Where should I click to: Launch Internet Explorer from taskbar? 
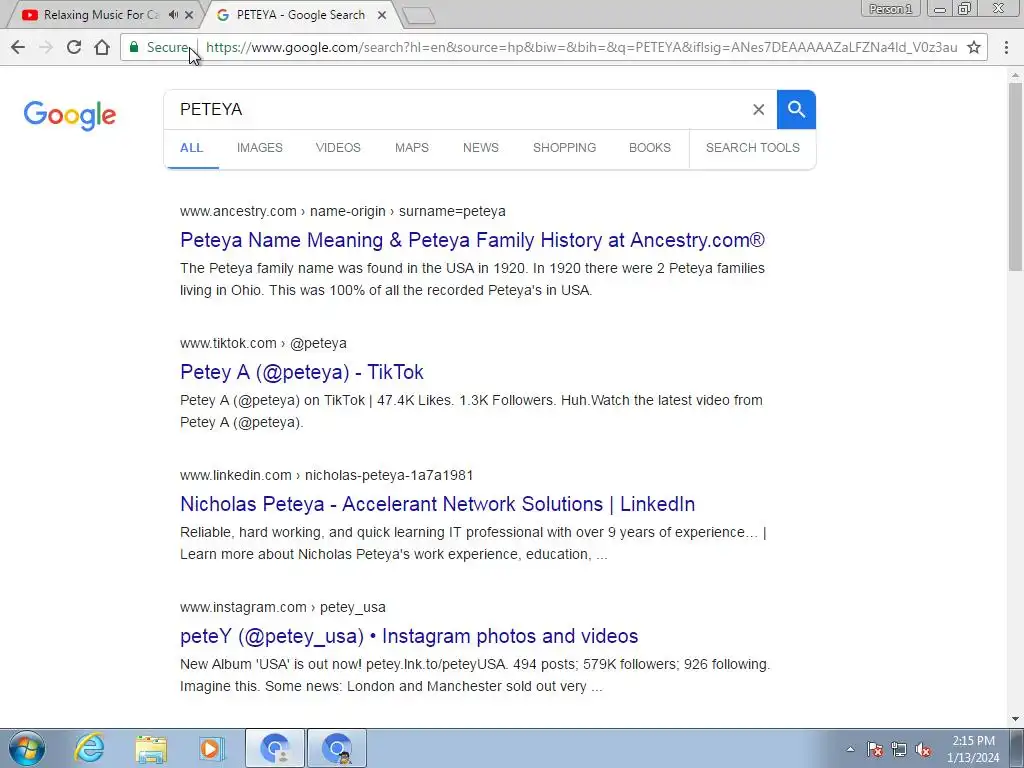(x=89, y=748)
